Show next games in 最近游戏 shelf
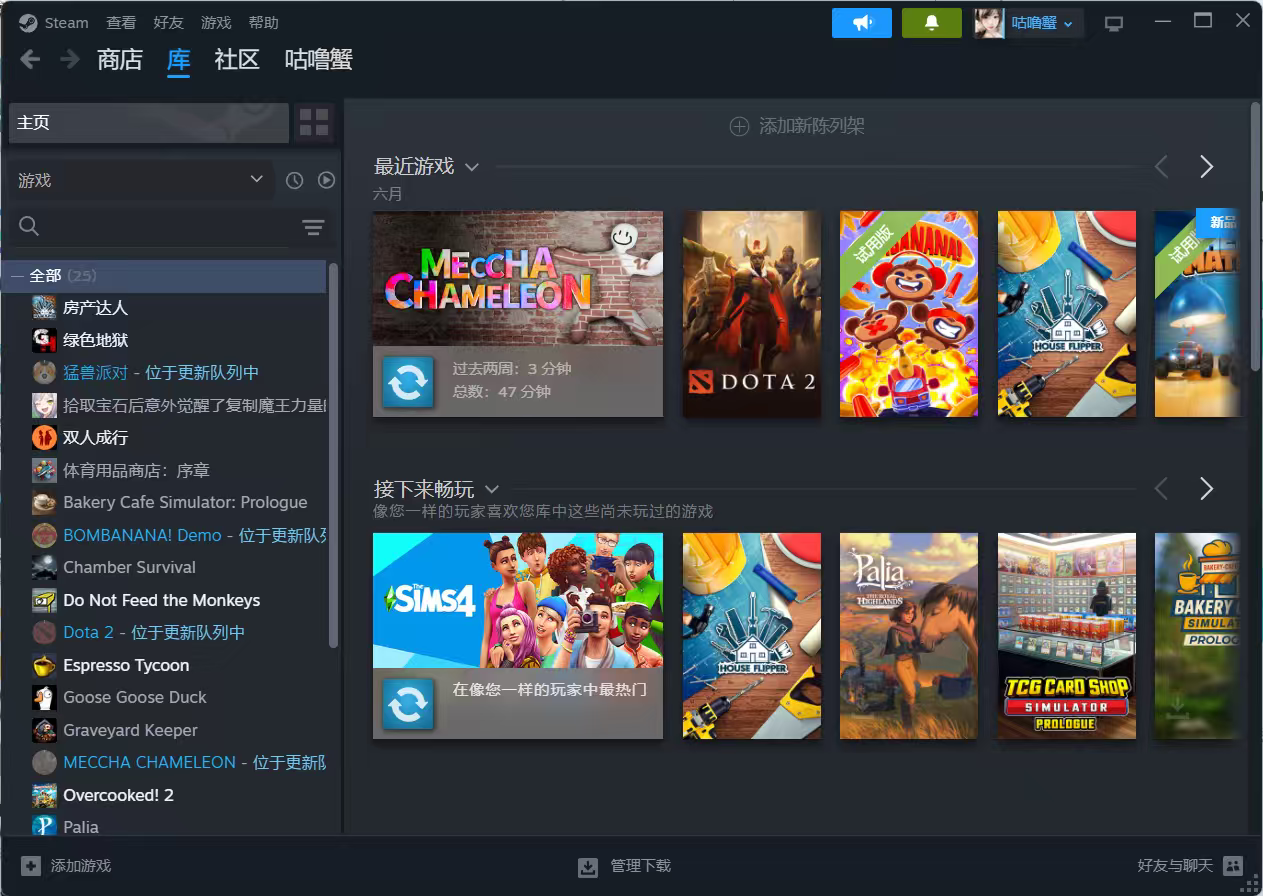Image resolution: width=1263 pixels, height=896 pixels. coord(1206,167)
